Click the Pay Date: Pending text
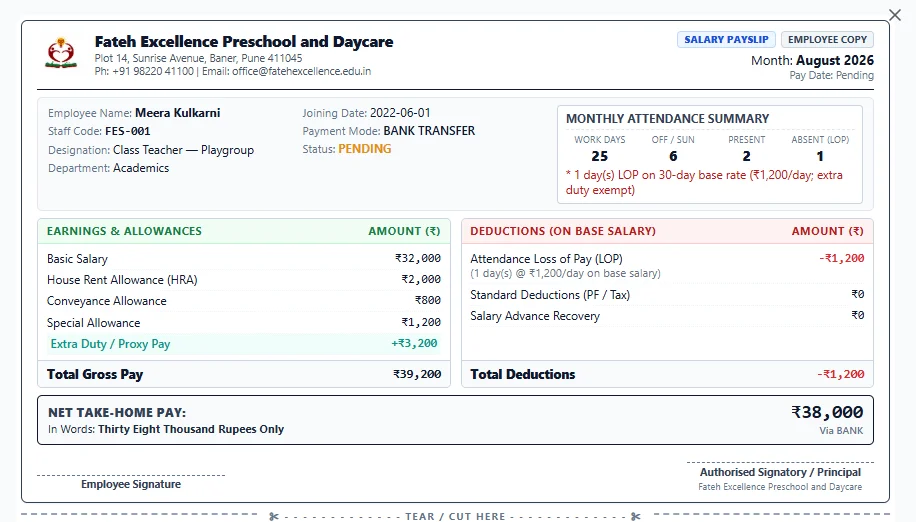This screenshot has height=522, width=916. (x=831, y=75)
